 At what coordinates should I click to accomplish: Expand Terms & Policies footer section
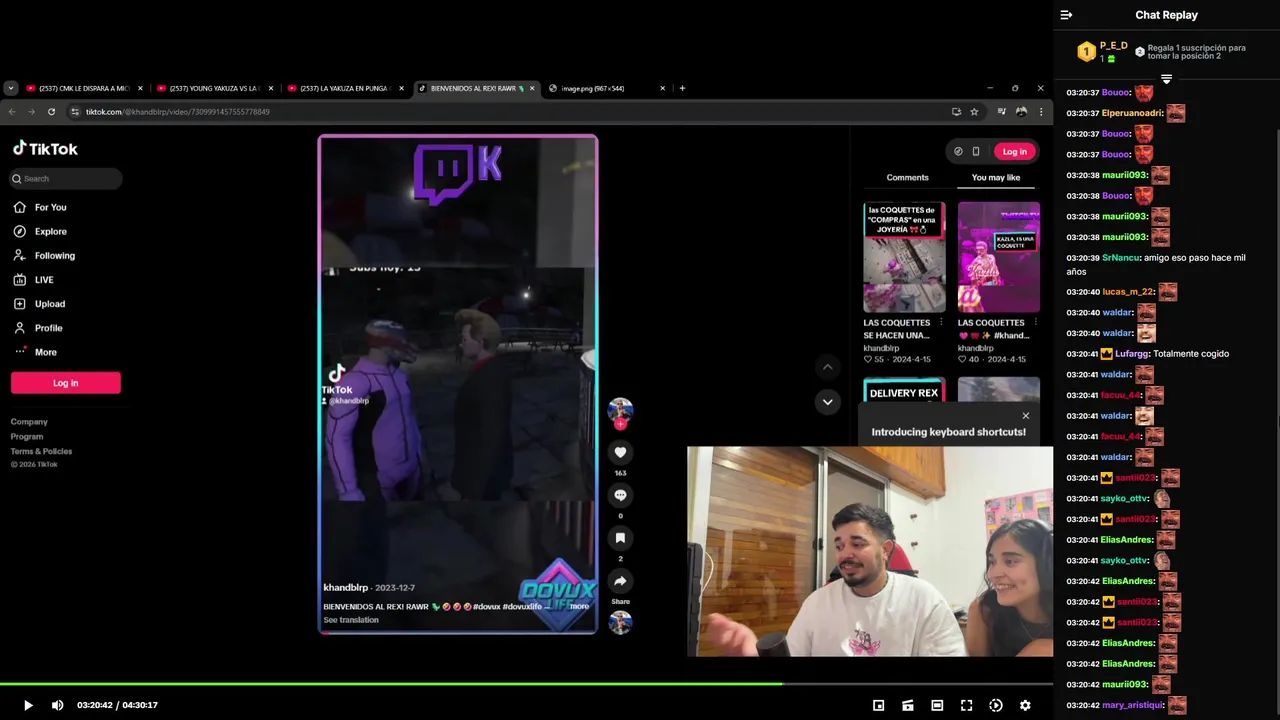pos(41,451)
